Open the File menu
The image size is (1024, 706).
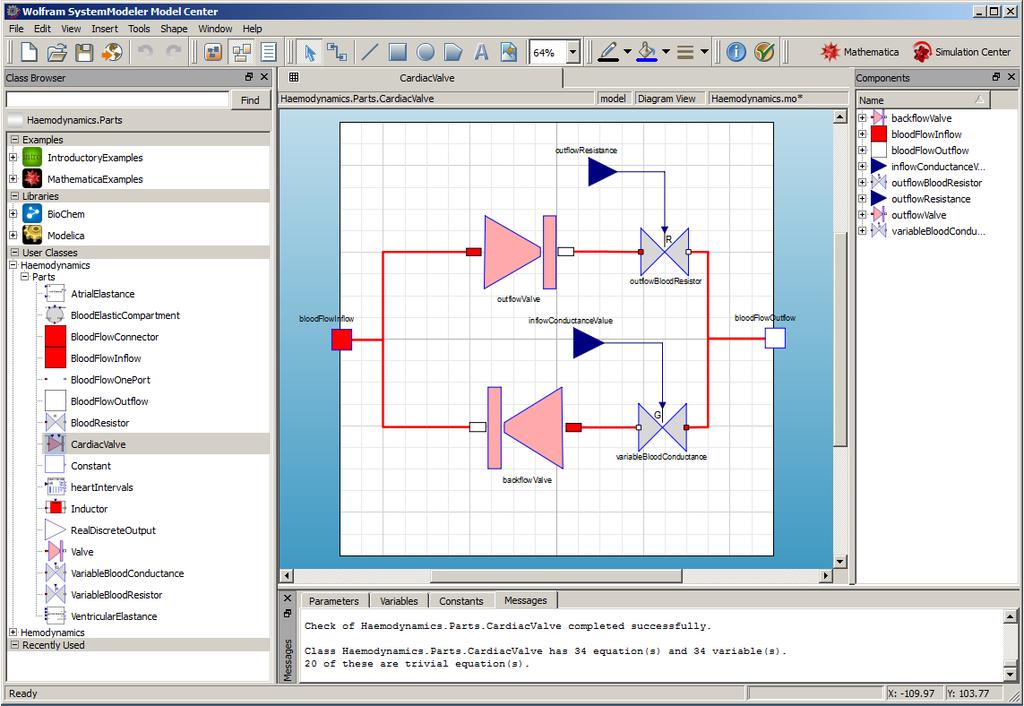point(16,29)
